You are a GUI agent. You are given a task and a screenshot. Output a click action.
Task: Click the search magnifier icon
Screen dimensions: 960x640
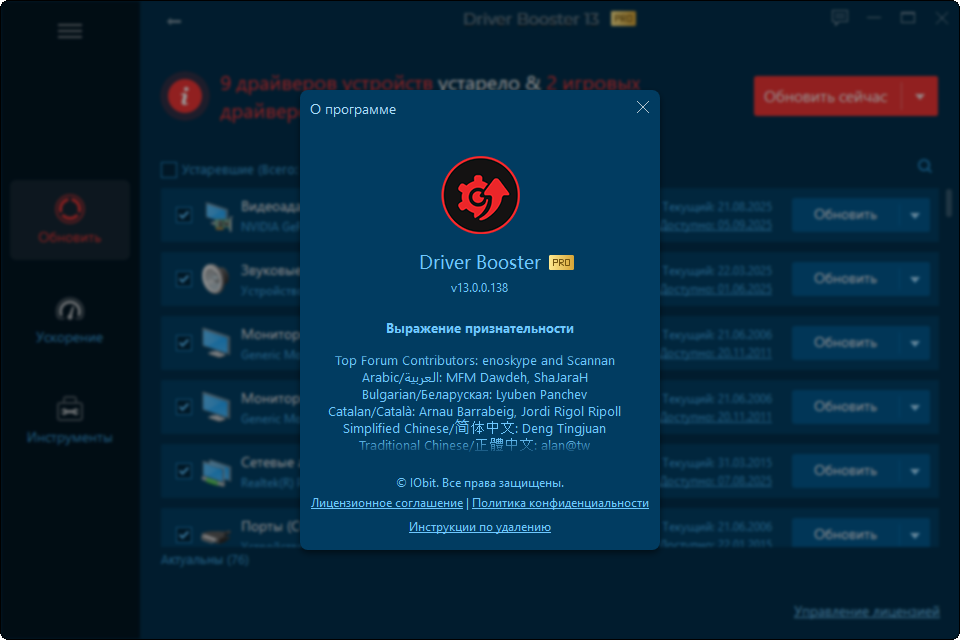[924, 166]
